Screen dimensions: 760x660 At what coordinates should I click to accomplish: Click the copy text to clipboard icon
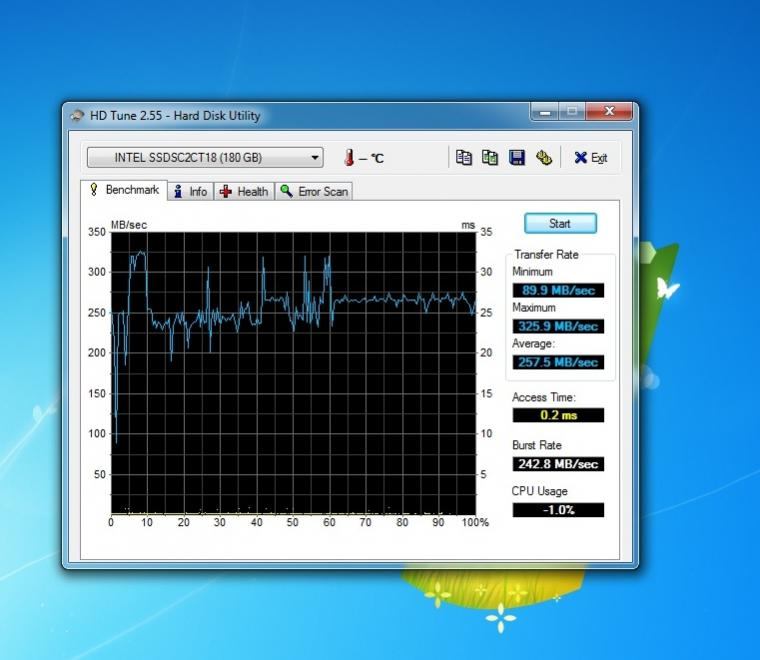point(463,157)
